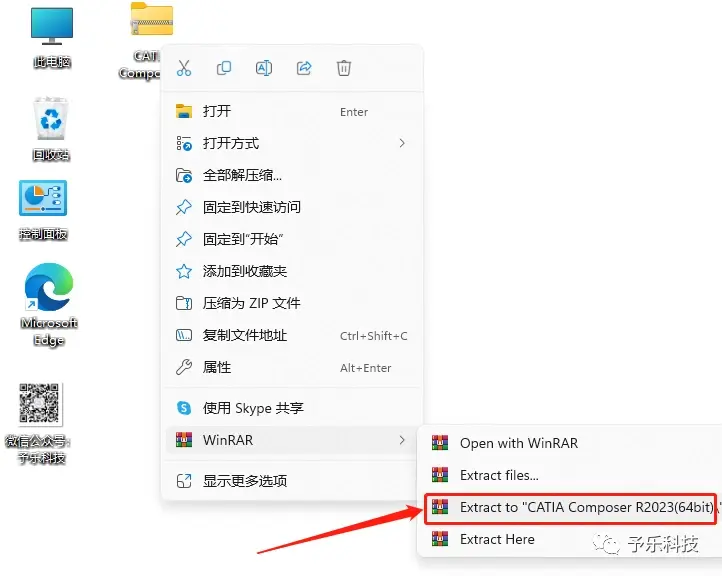Choose Open with WinRAR
The height and width of the screenshot is (576, 722).
click(571, 443)
